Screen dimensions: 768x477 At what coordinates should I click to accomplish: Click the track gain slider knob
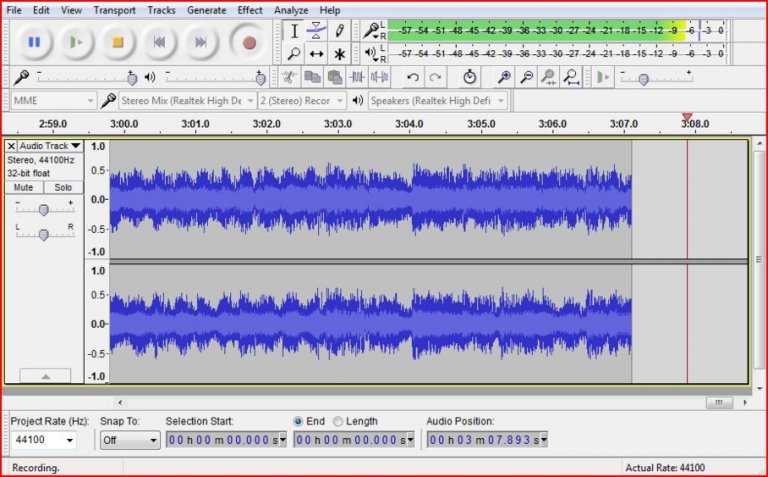point(43,209)
